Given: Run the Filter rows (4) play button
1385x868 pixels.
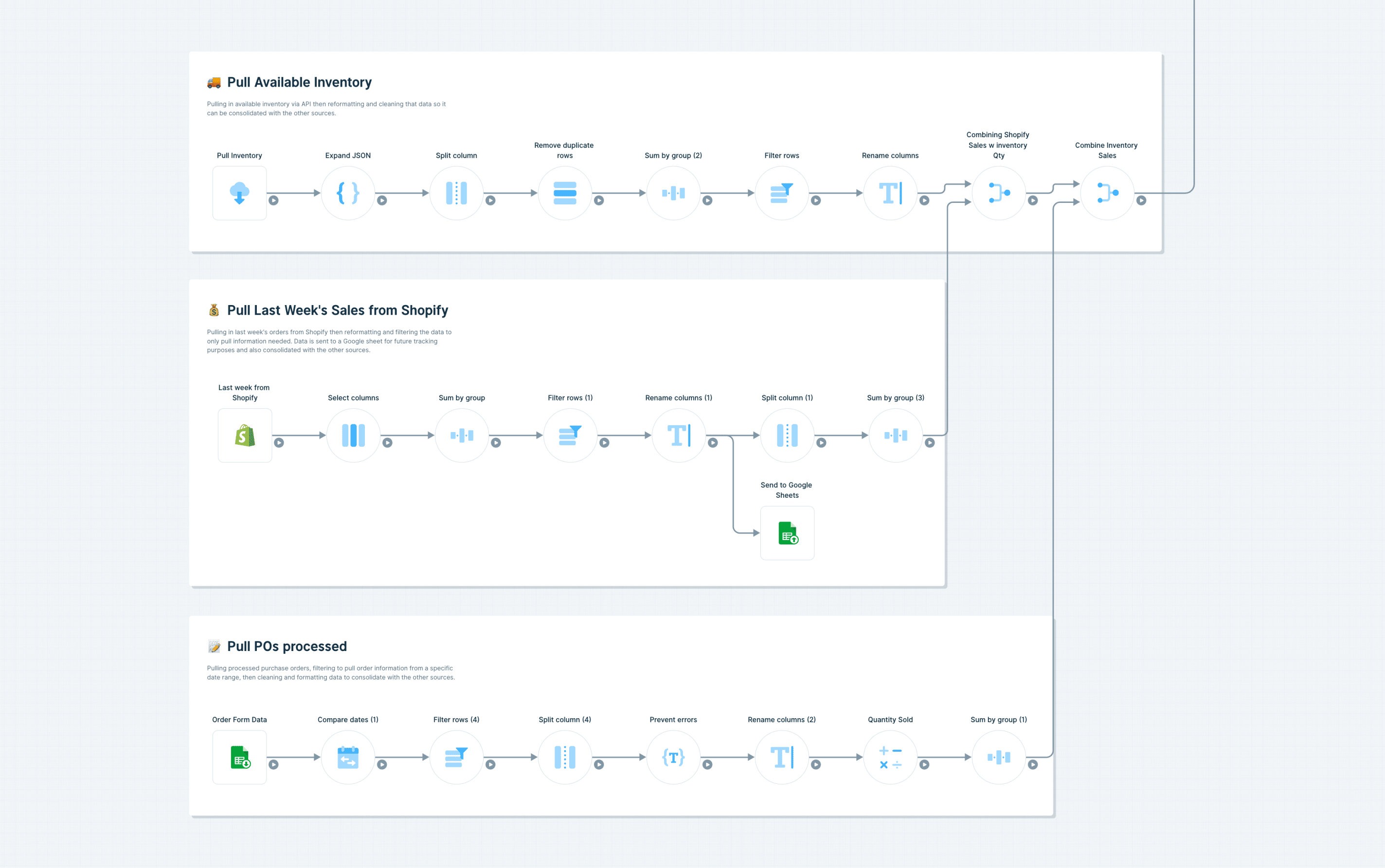Looking at the screenshot, I should [491, 765].
